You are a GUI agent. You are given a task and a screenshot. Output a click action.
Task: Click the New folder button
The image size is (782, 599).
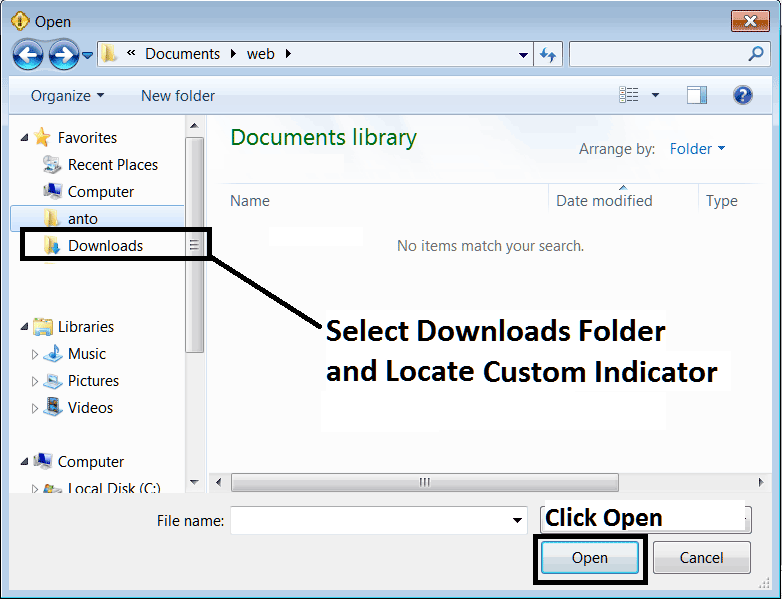point(178,96)
